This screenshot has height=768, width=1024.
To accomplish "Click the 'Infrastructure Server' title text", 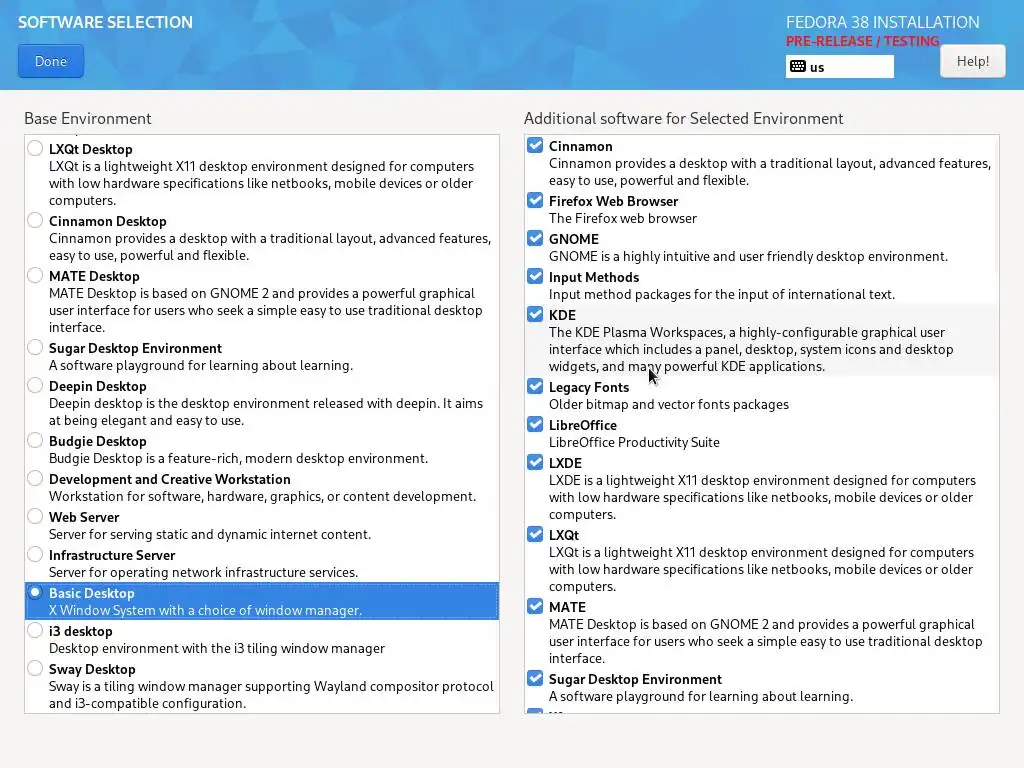I will click(x=112, y=555).
